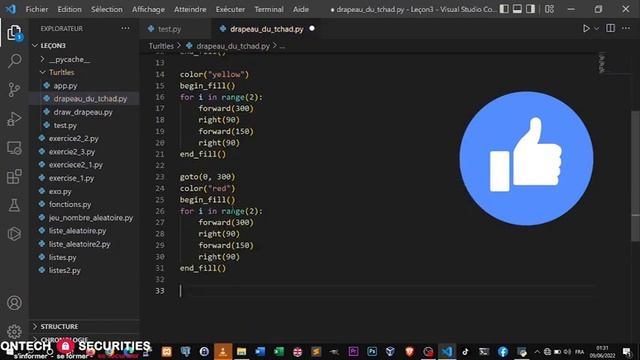
Task: Open the Terminal menu
Action: (x=269, y=9)
